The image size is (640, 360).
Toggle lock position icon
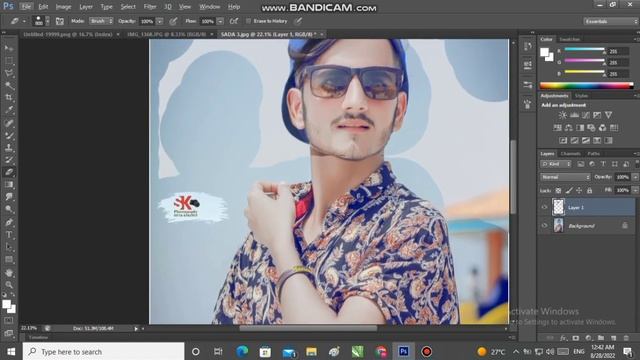coord(579,191)
